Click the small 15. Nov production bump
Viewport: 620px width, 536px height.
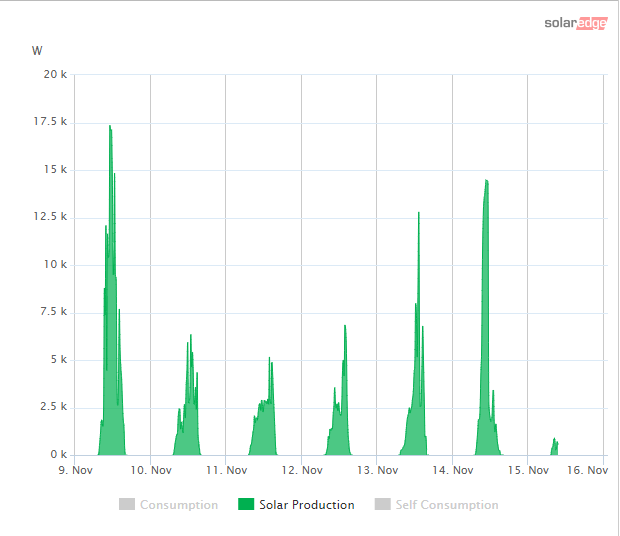(x=554, y=447)
